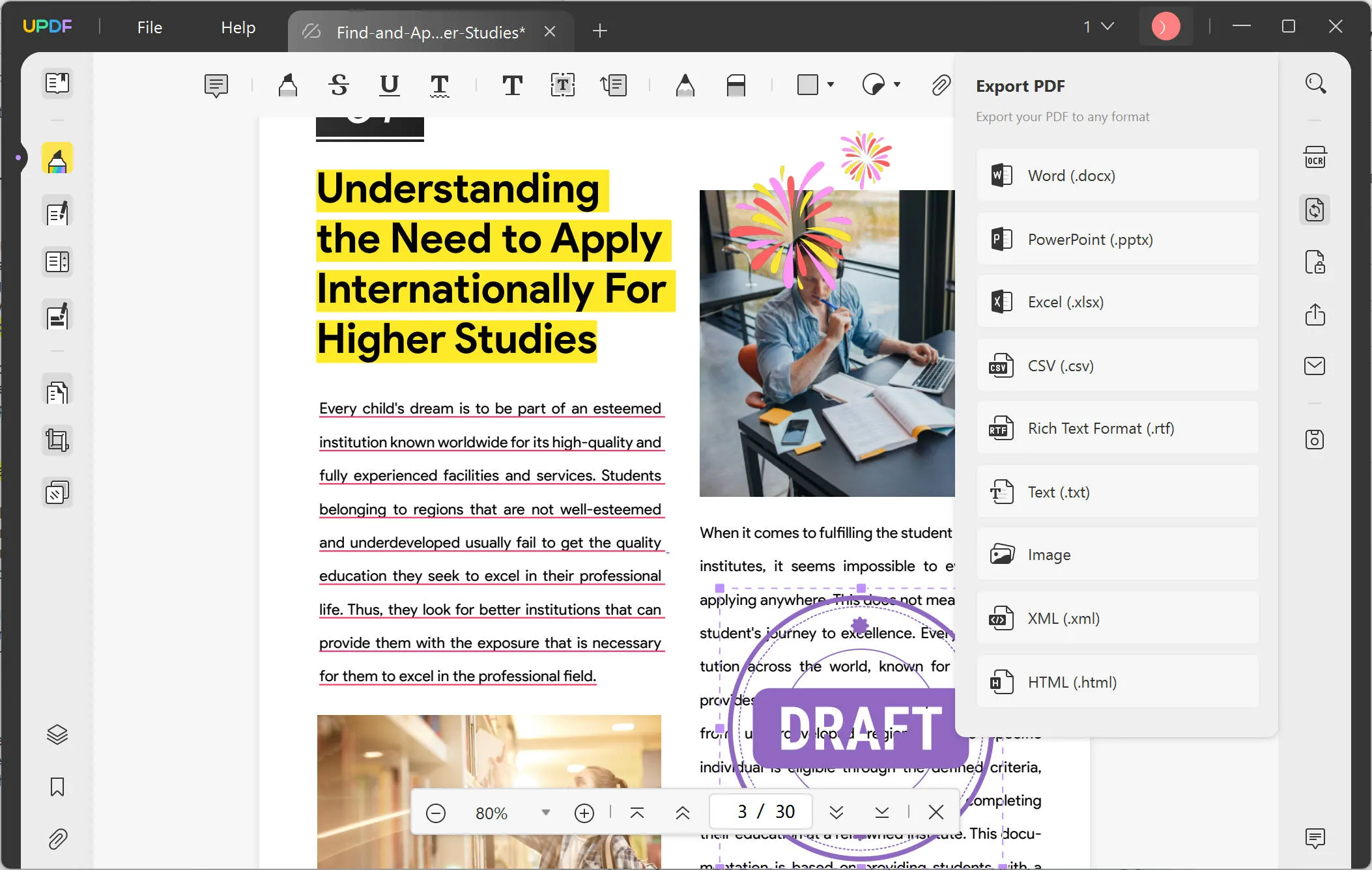Select the text box tool

coord(563,84)
